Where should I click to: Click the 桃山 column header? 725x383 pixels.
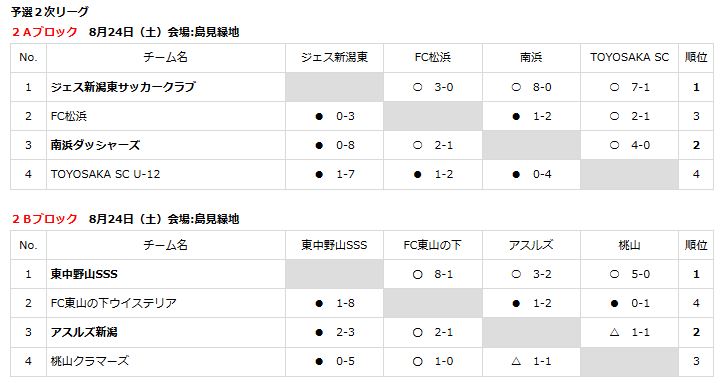click(629, 245)
